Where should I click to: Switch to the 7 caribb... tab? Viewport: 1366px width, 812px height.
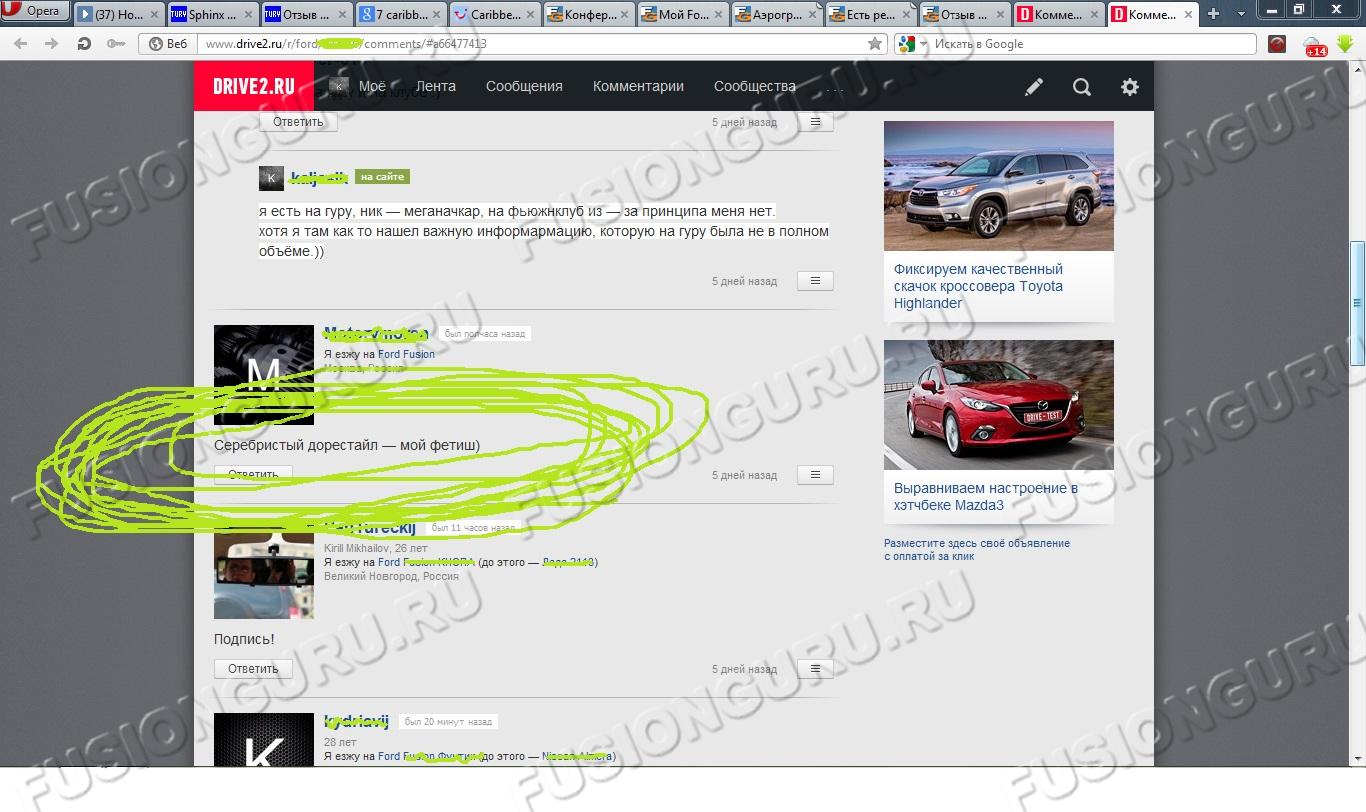tap(399, 14)
